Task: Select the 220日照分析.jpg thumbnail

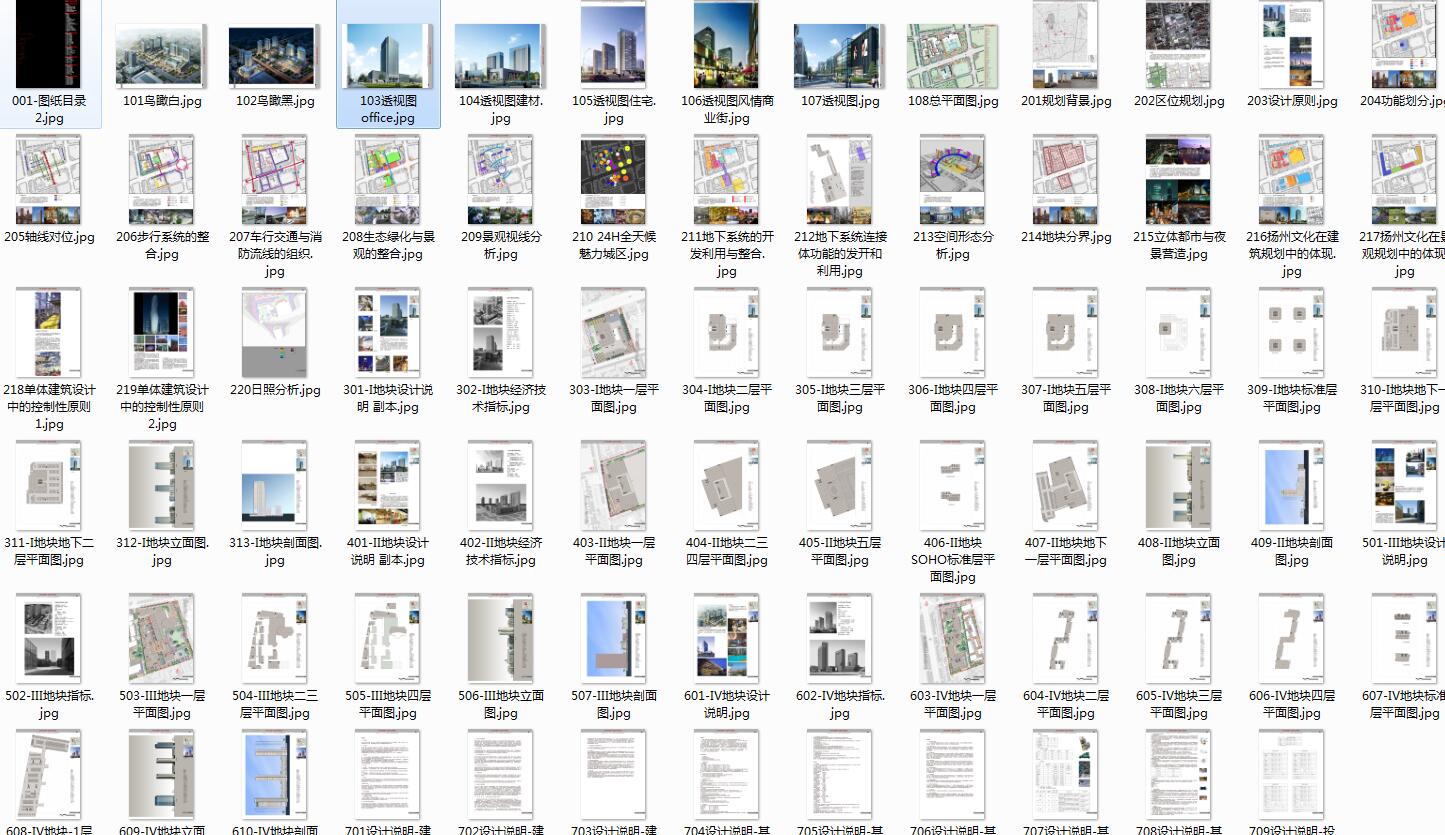Action: [275, 334]
